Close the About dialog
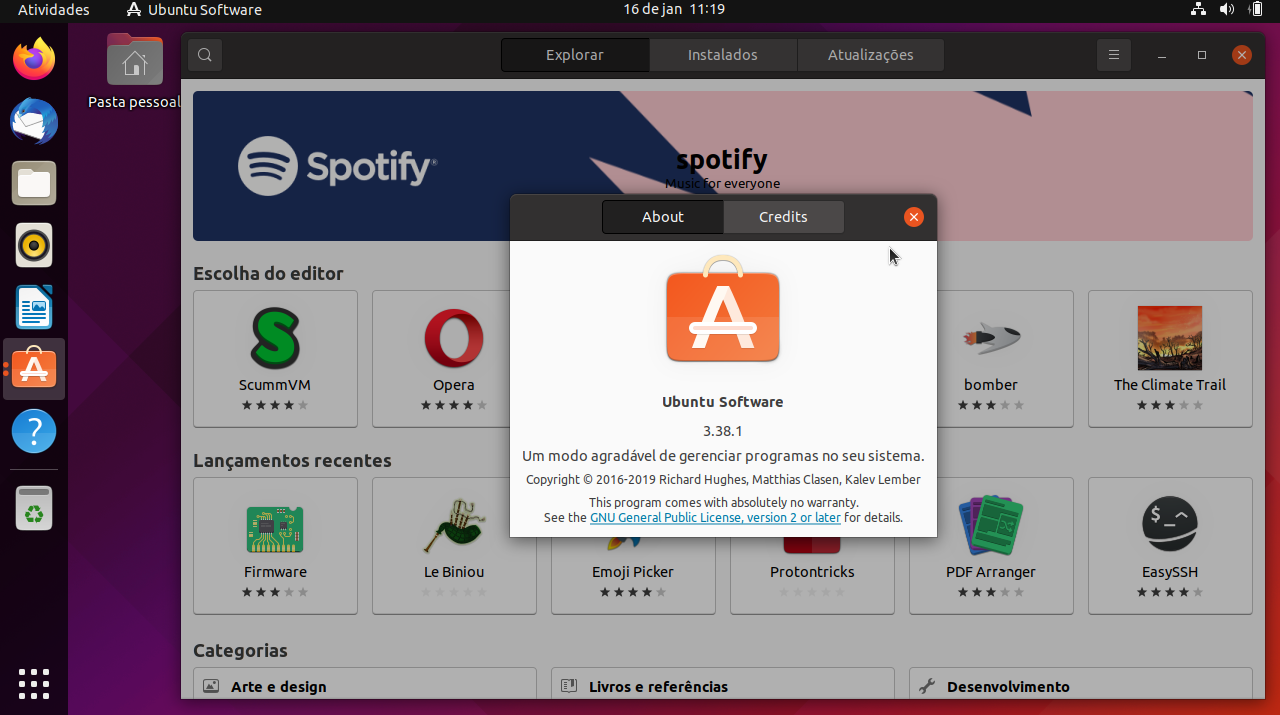 [x=913, y=217]
